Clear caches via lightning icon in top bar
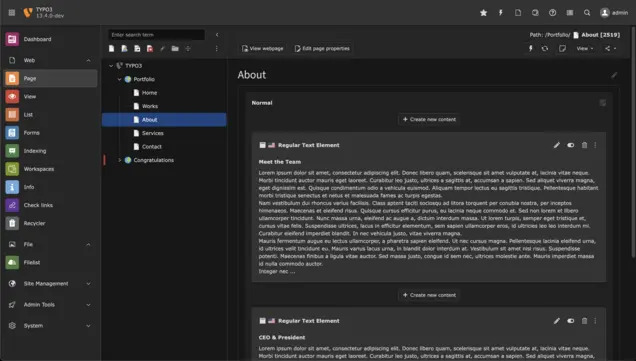 (501, 13)
